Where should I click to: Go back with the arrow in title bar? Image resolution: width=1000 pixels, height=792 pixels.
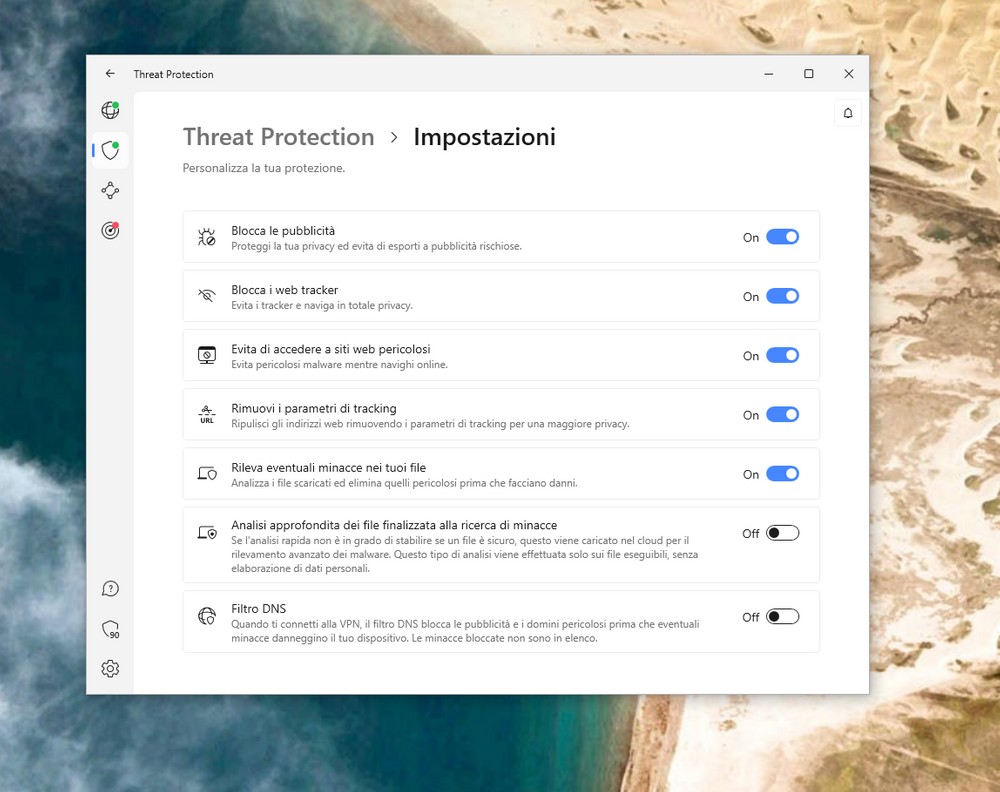pyautogui.click(x=110, y=74)
